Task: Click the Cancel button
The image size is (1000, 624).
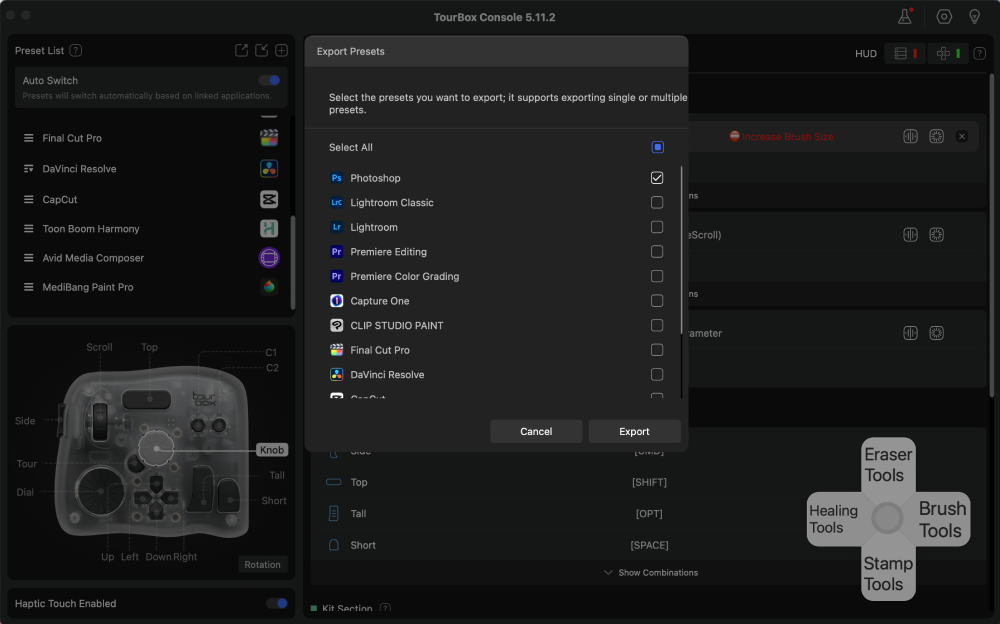Action: point(536,431)
